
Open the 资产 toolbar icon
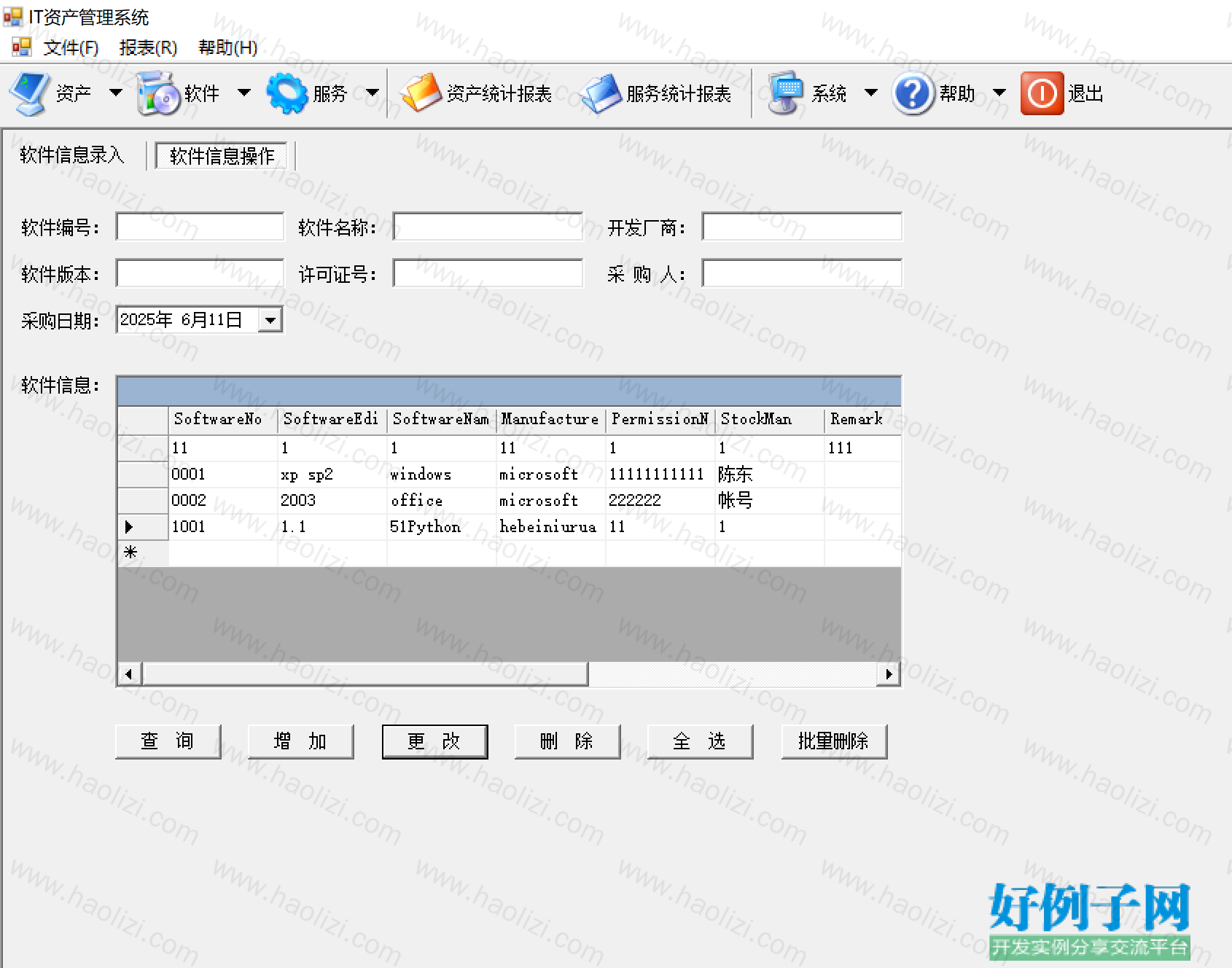[x=29, y=93]
